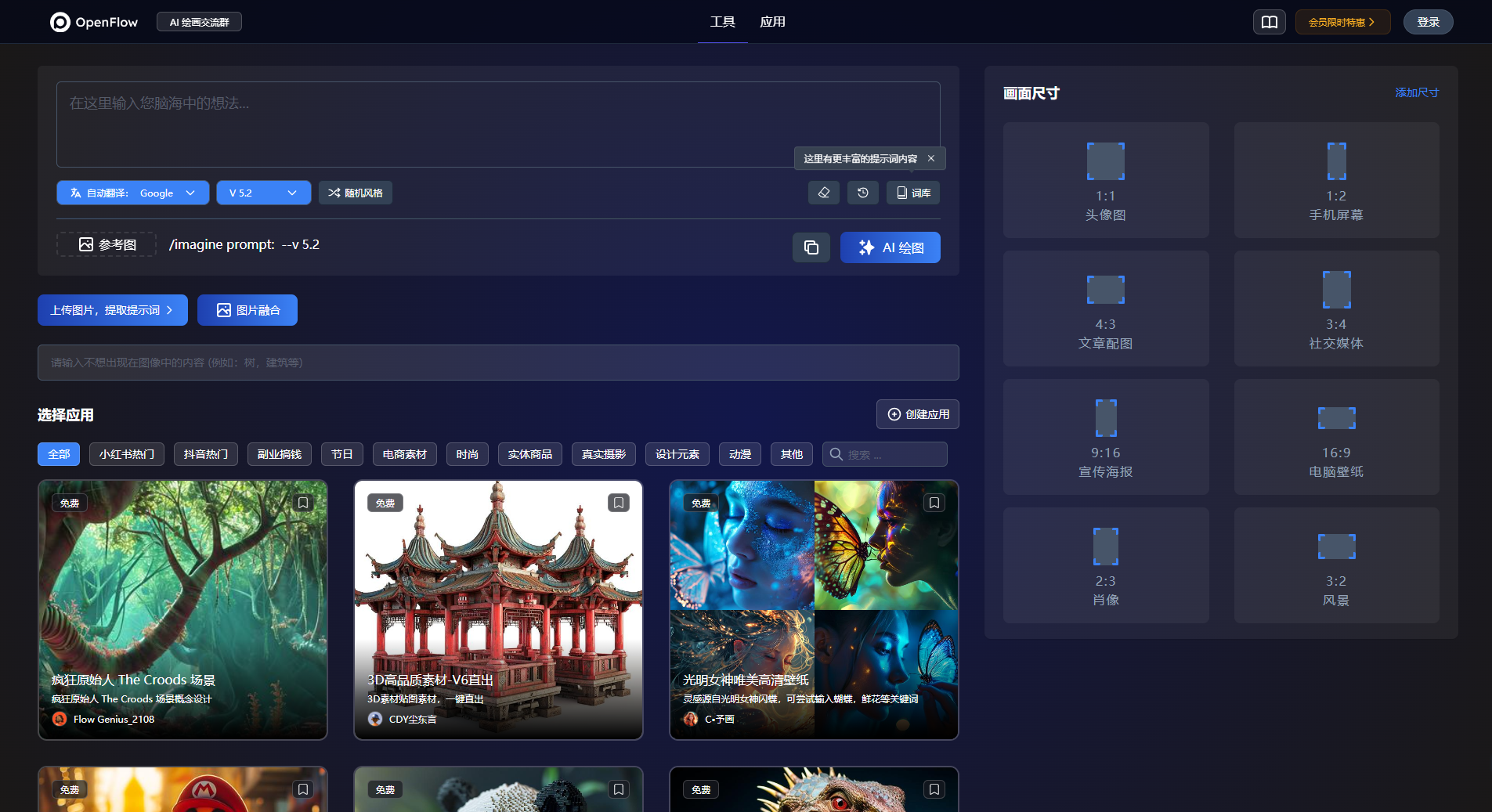Click the AI 绘图 generate button

click(x=890, y=247)
